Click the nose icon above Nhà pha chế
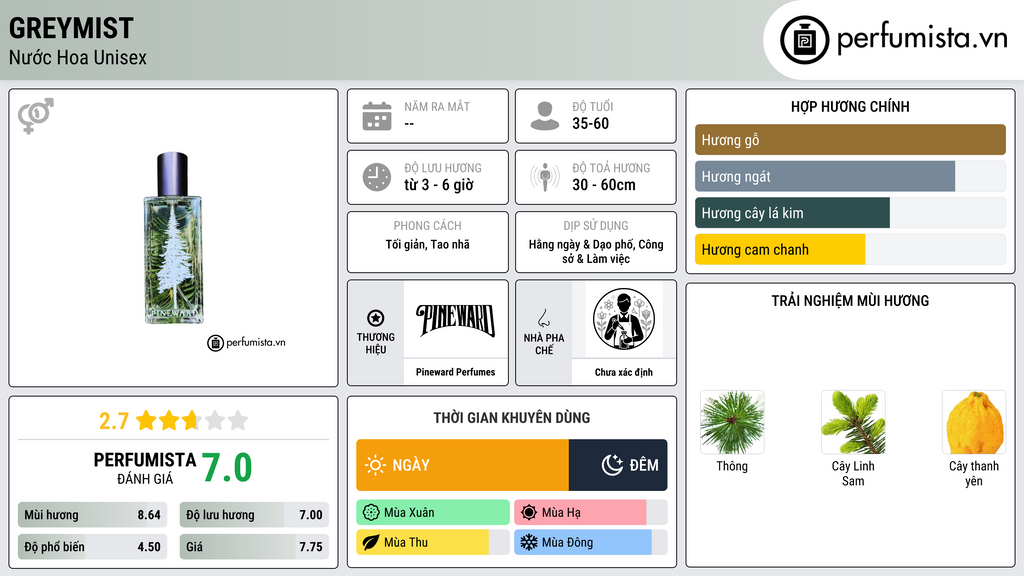Viewport: 1024px width, 576px height. pyautogui.click(x=543, y=318)
